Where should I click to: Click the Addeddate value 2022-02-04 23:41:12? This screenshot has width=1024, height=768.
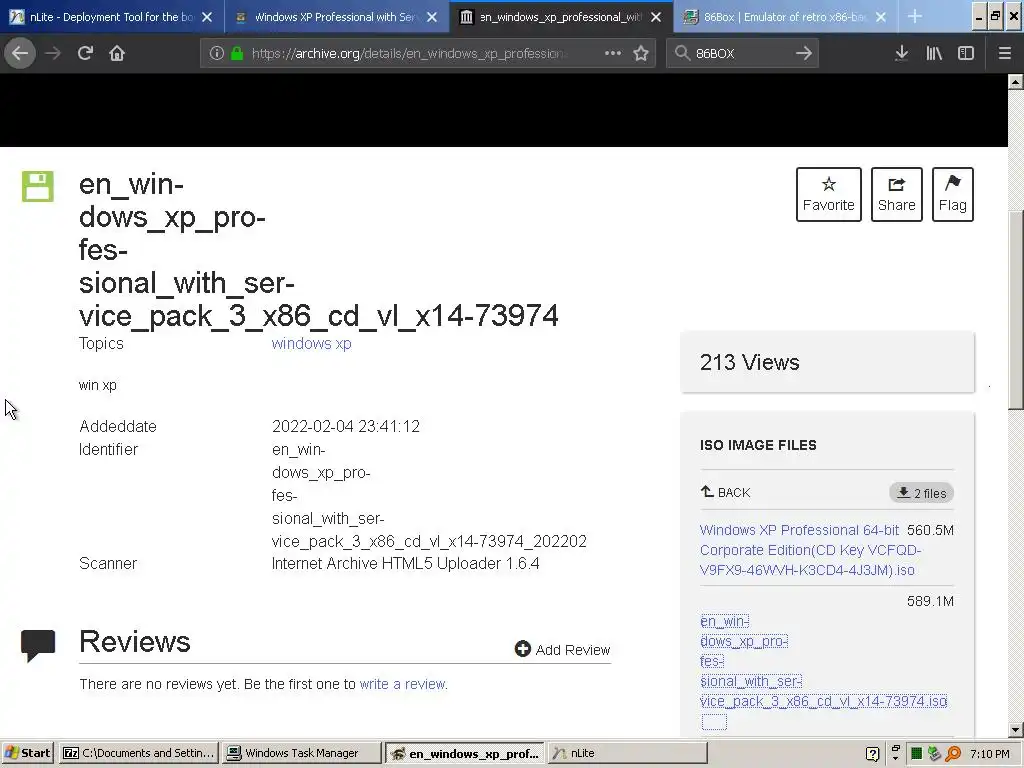pyautogui.click(x=345, y=426)
